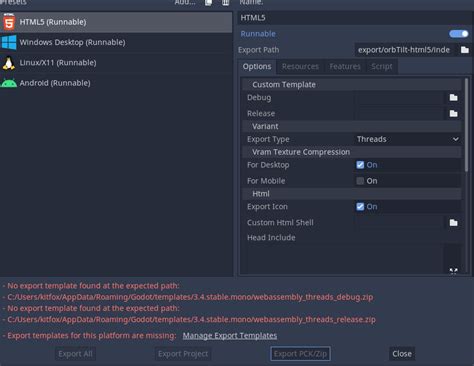Click the Android robot icon
This screenshot has height=366, width=474.
9,83
